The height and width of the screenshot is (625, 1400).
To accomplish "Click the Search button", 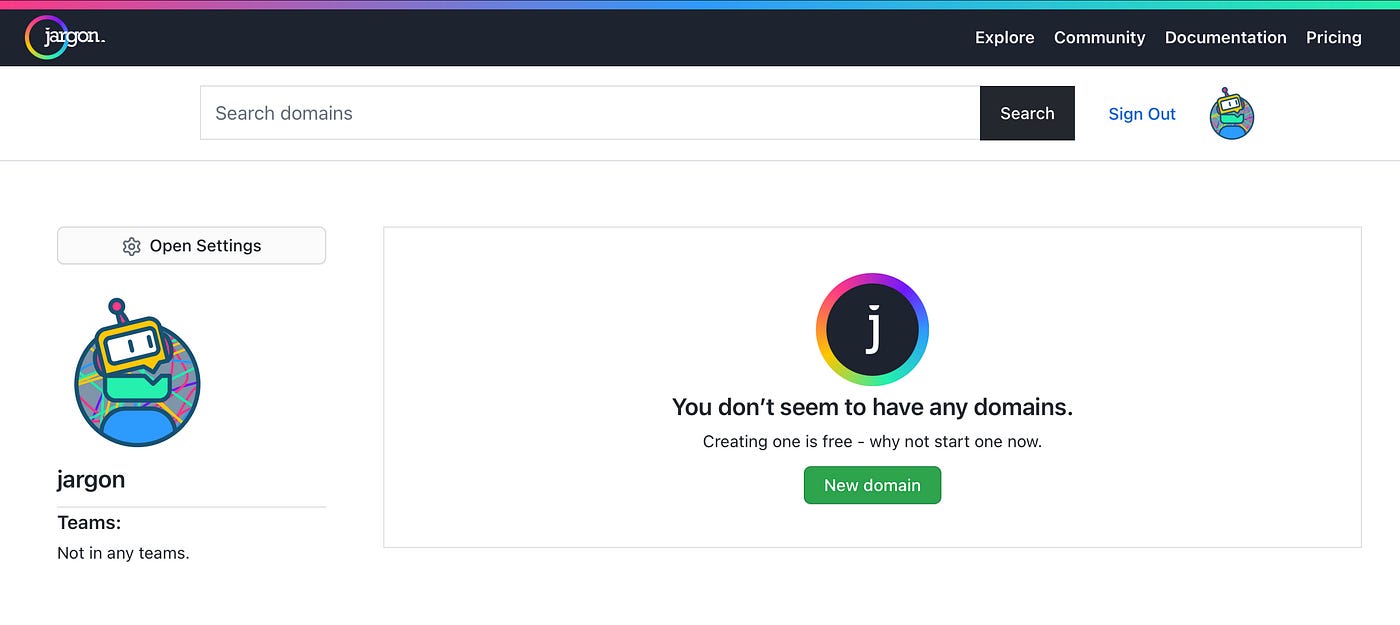I will click(1027, 113).
